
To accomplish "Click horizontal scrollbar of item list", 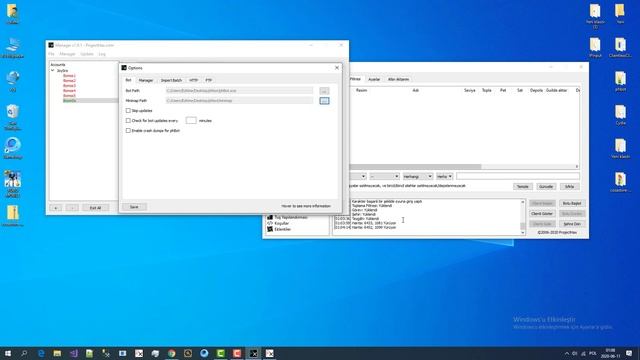I will pos(416,167).
